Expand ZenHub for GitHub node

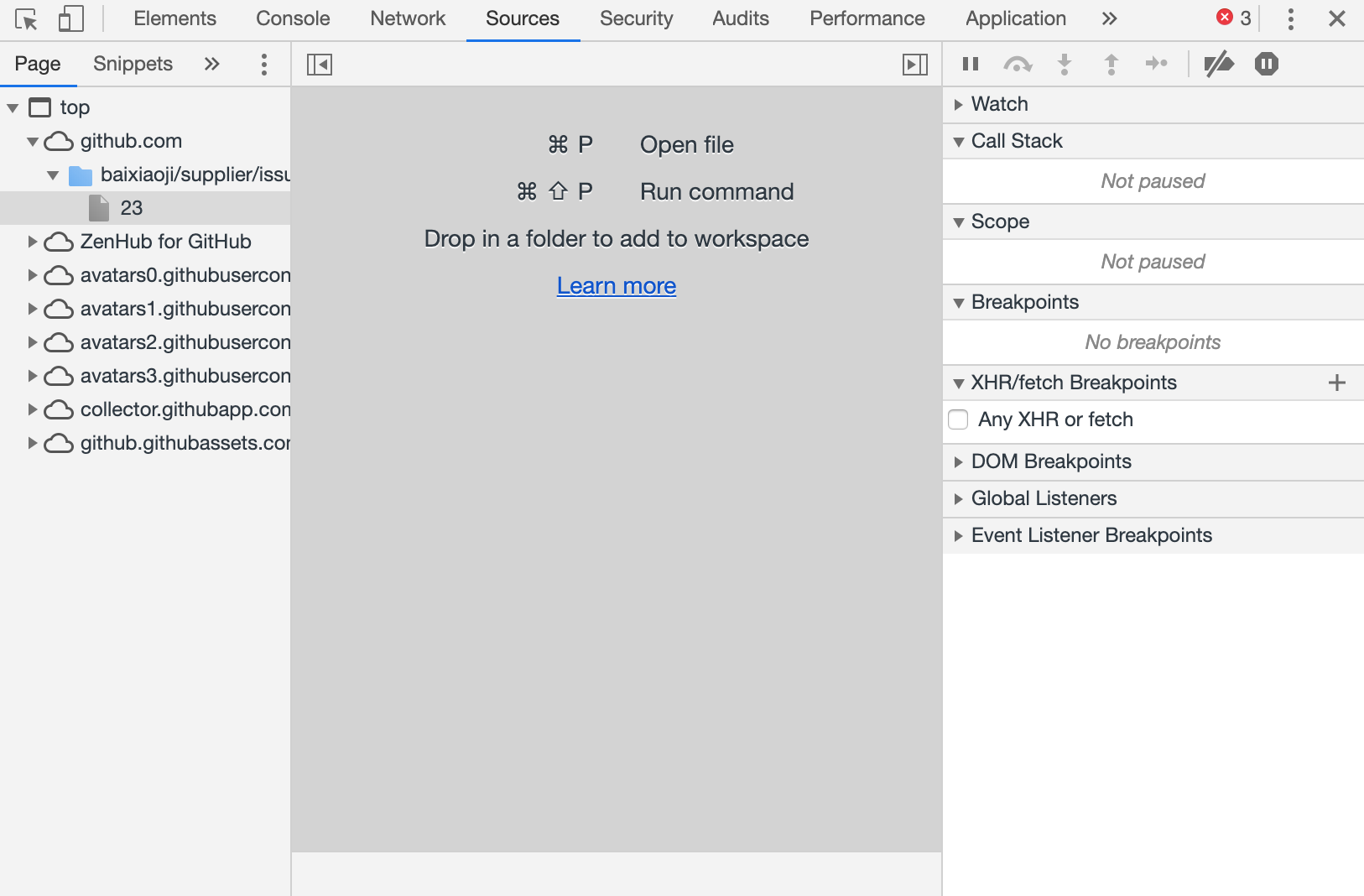point(33,242)
